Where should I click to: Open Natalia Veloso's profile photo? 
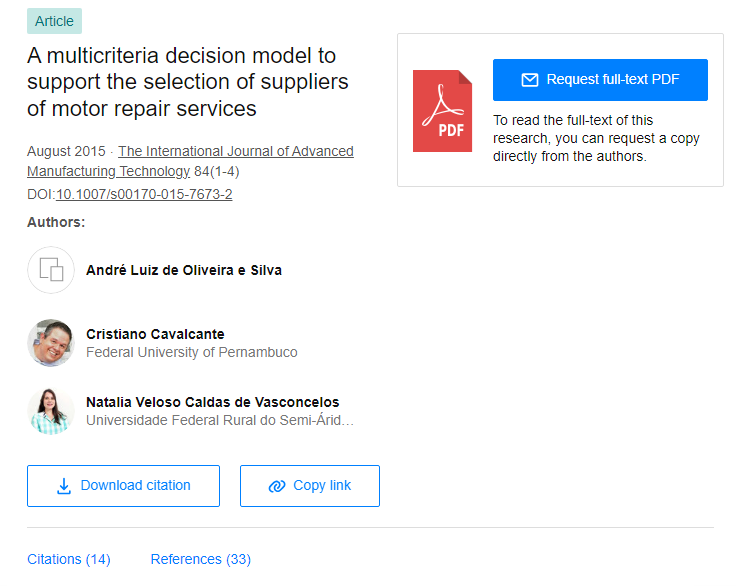pyautogui.click(x=51, y=411)
